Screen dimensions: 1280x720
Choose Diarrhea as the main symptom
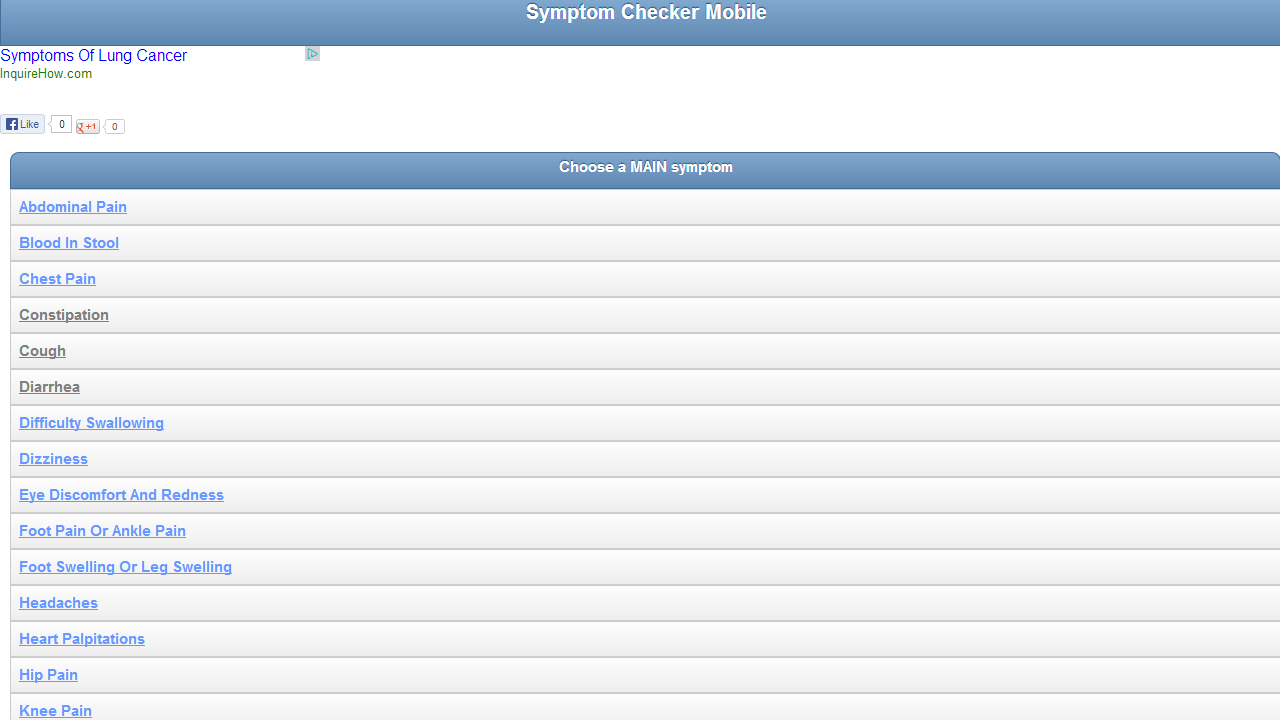(x=50, y=387)
